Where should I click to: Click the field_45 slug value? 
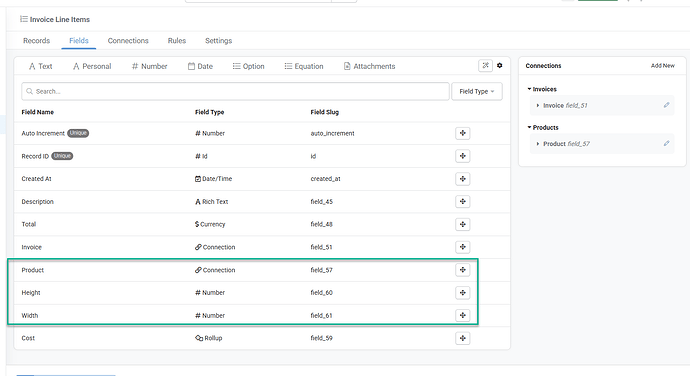(322, 202)
